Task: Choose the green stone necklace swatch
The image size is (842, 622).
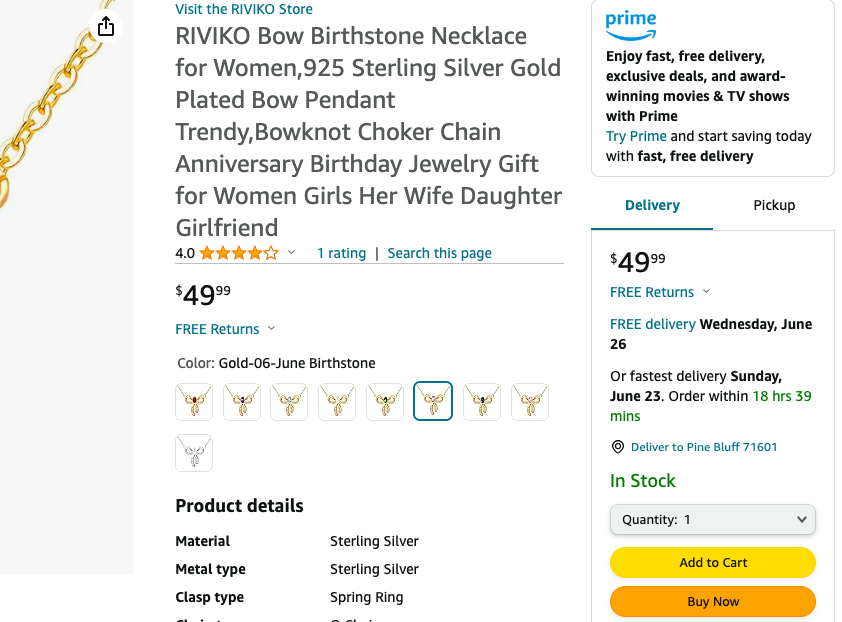Action: coord(385,401)
